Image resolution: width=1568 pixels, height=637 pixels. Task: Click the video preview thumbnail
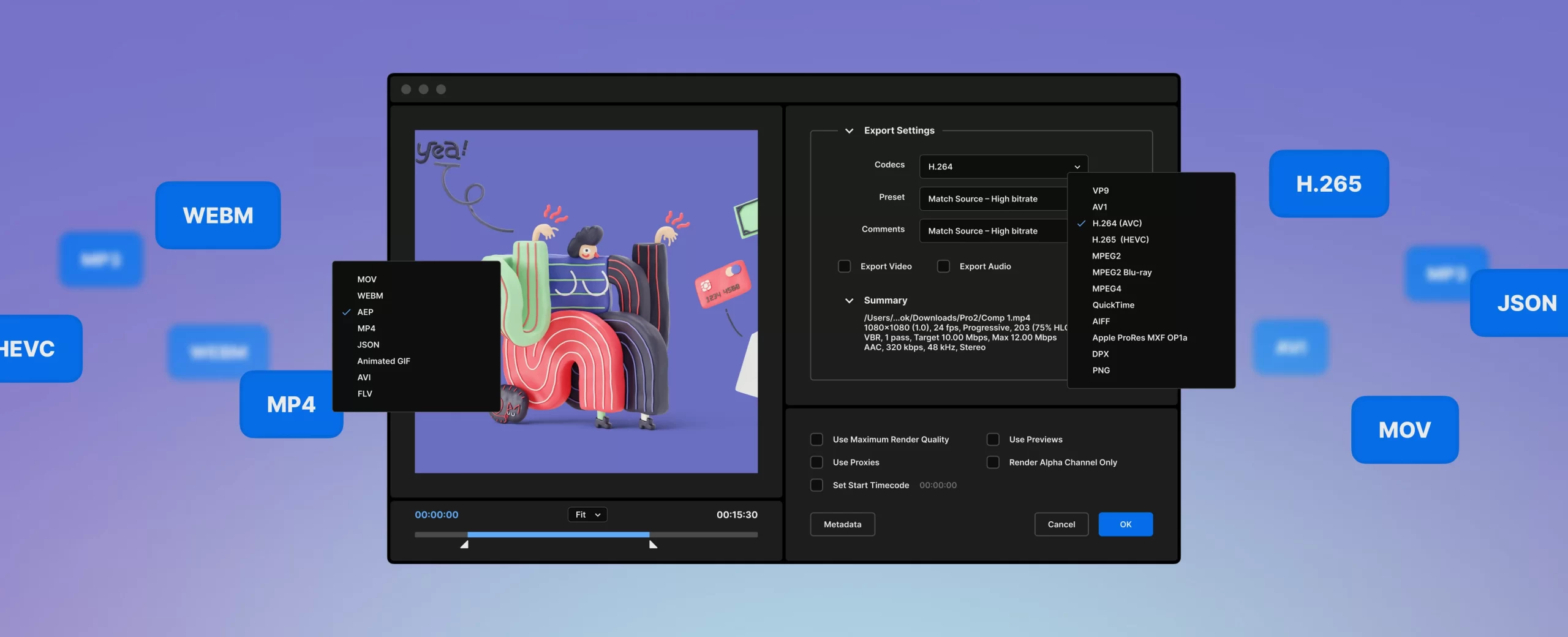[x=586, y=301]
